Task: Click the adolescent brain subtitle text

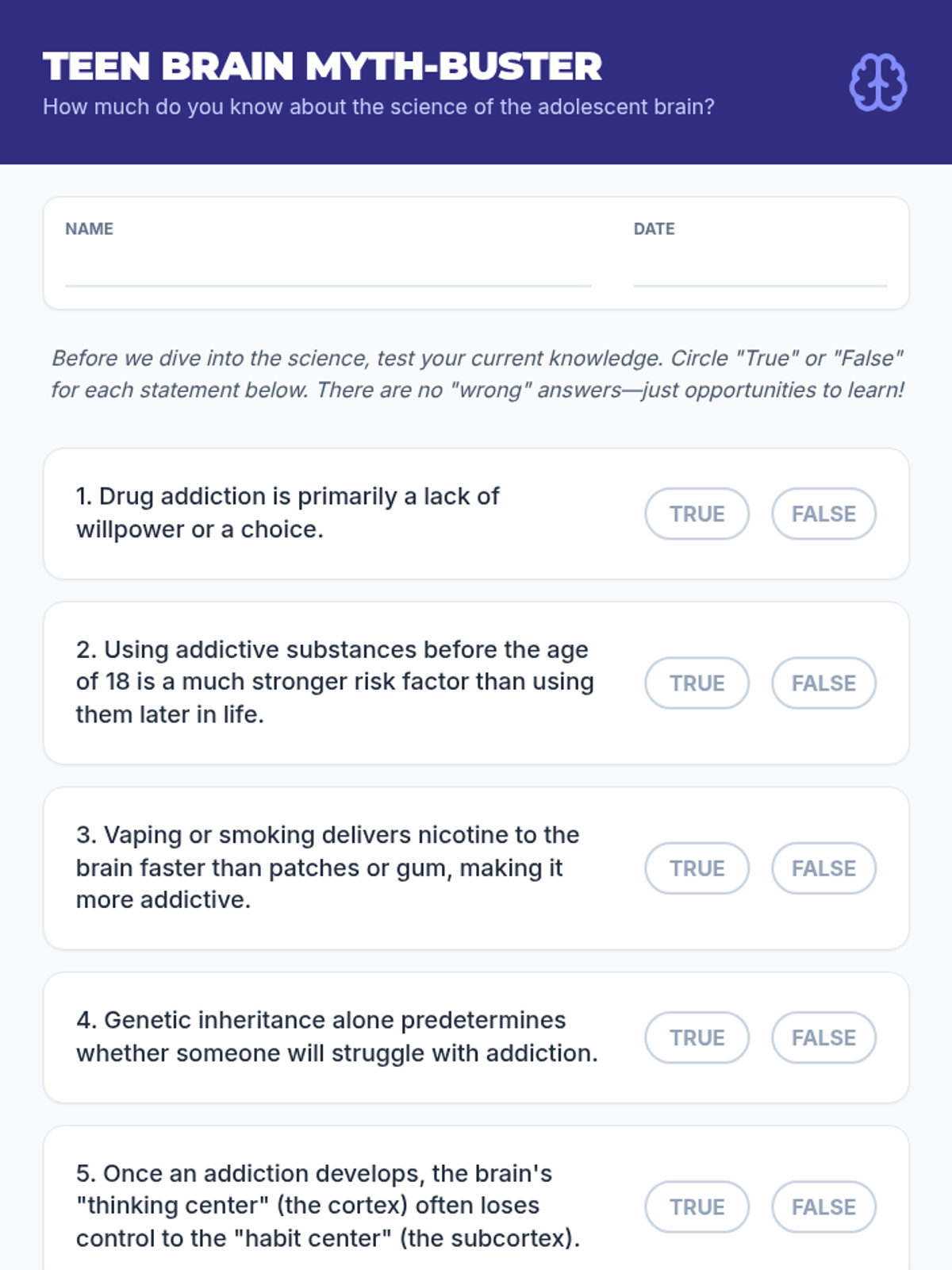Action: [378, 107]
